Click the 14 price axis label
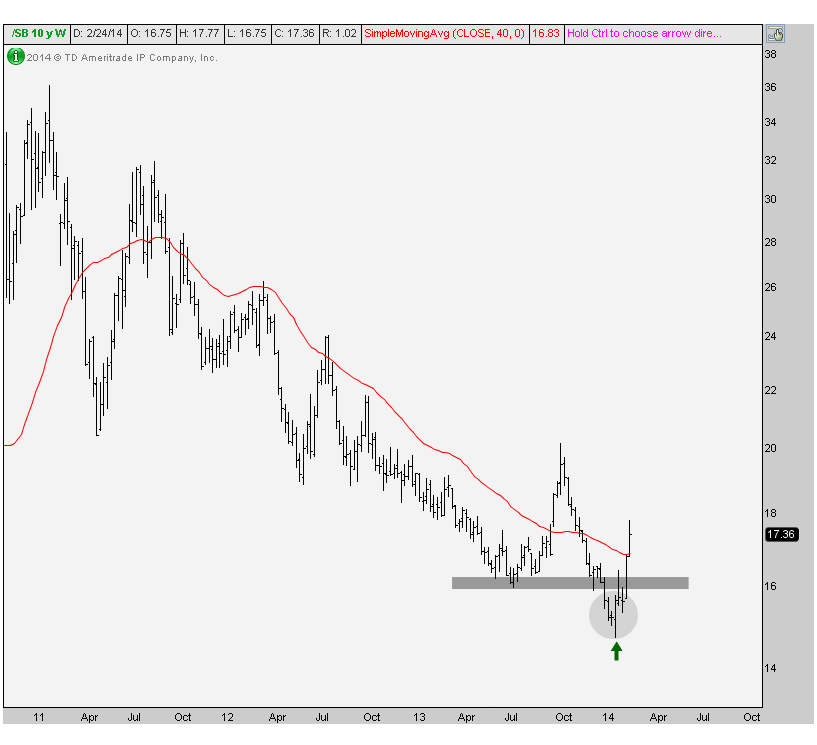817x745 pixels. tap(770, 668)
